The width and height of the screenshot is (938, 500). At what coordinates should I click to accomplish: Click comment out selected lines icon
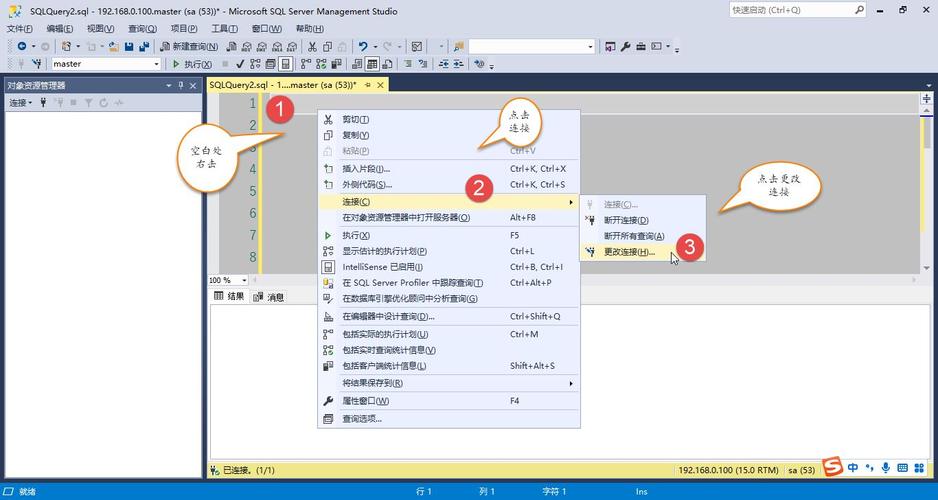pyautogui.click(x=408, y=64)
